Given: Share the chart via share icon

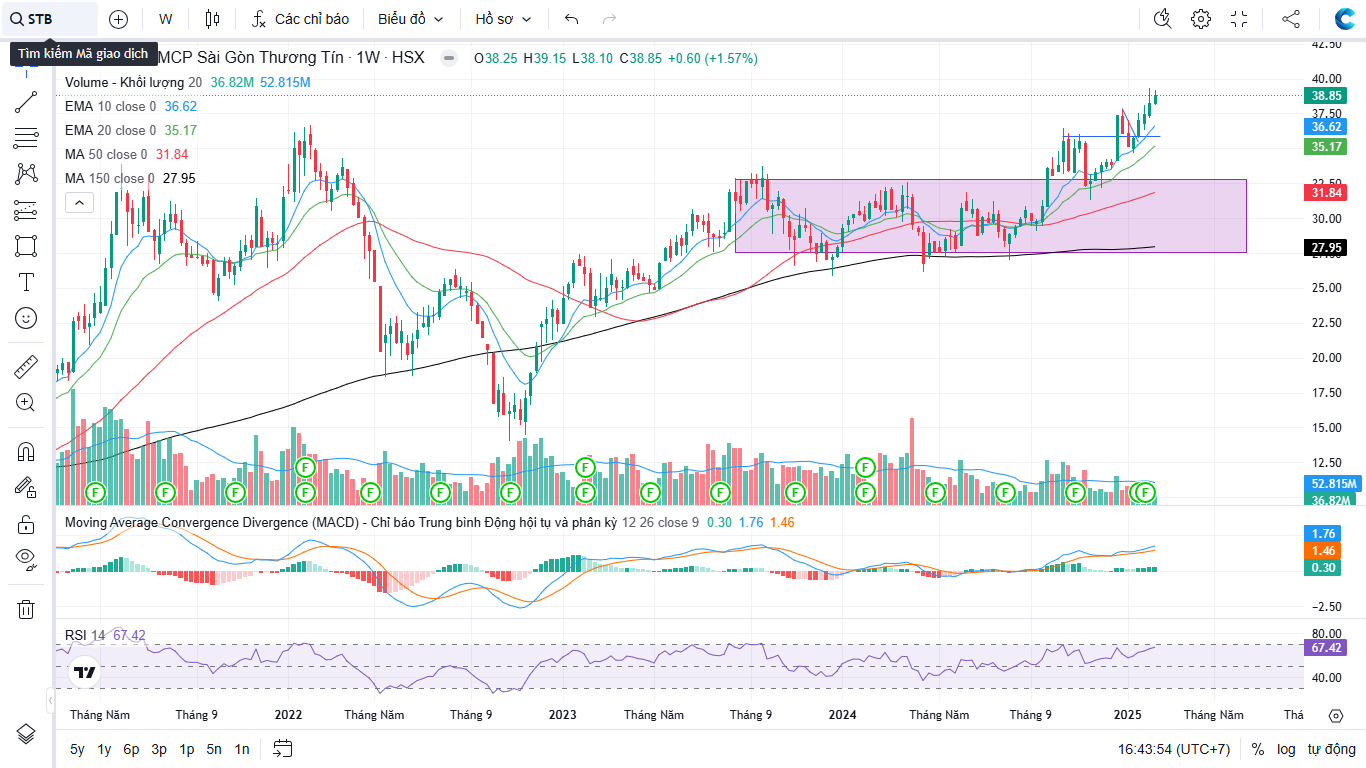Looking at the screenshot, I should pyautogui.click(x=1291, y=19).
